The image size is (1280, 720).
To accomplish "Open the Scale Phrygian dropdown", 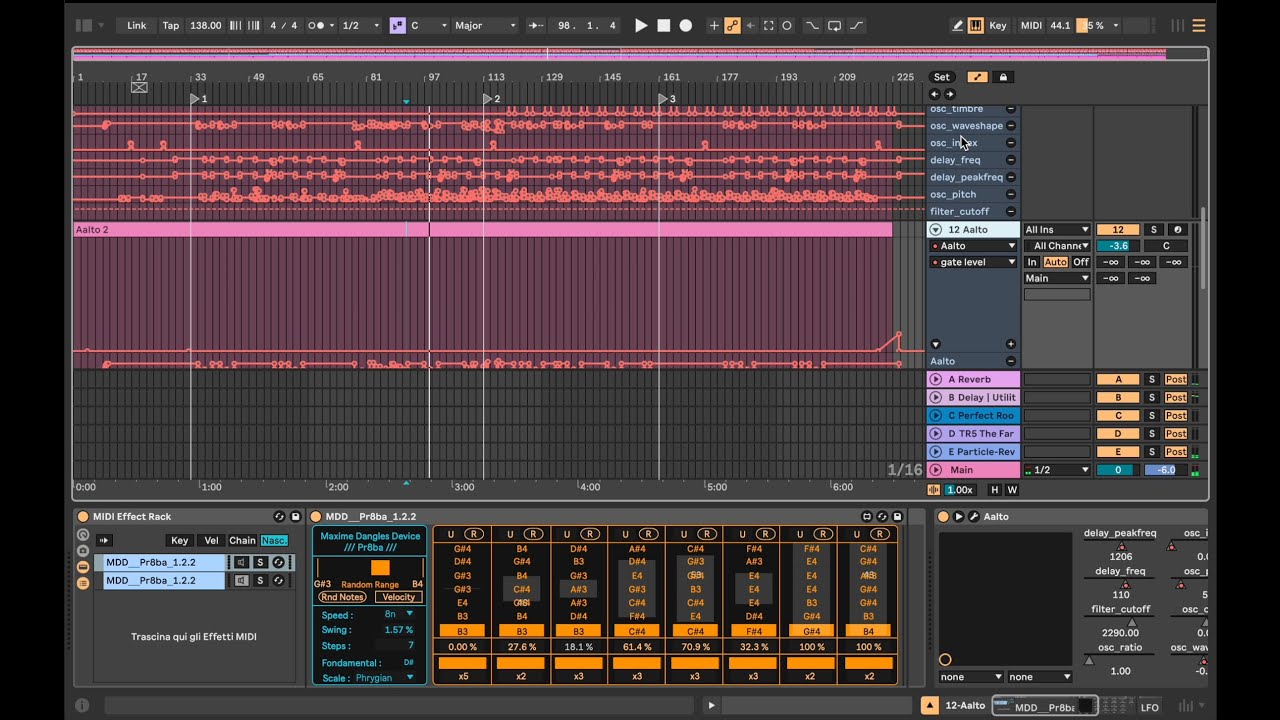I will tap(385, 678).
